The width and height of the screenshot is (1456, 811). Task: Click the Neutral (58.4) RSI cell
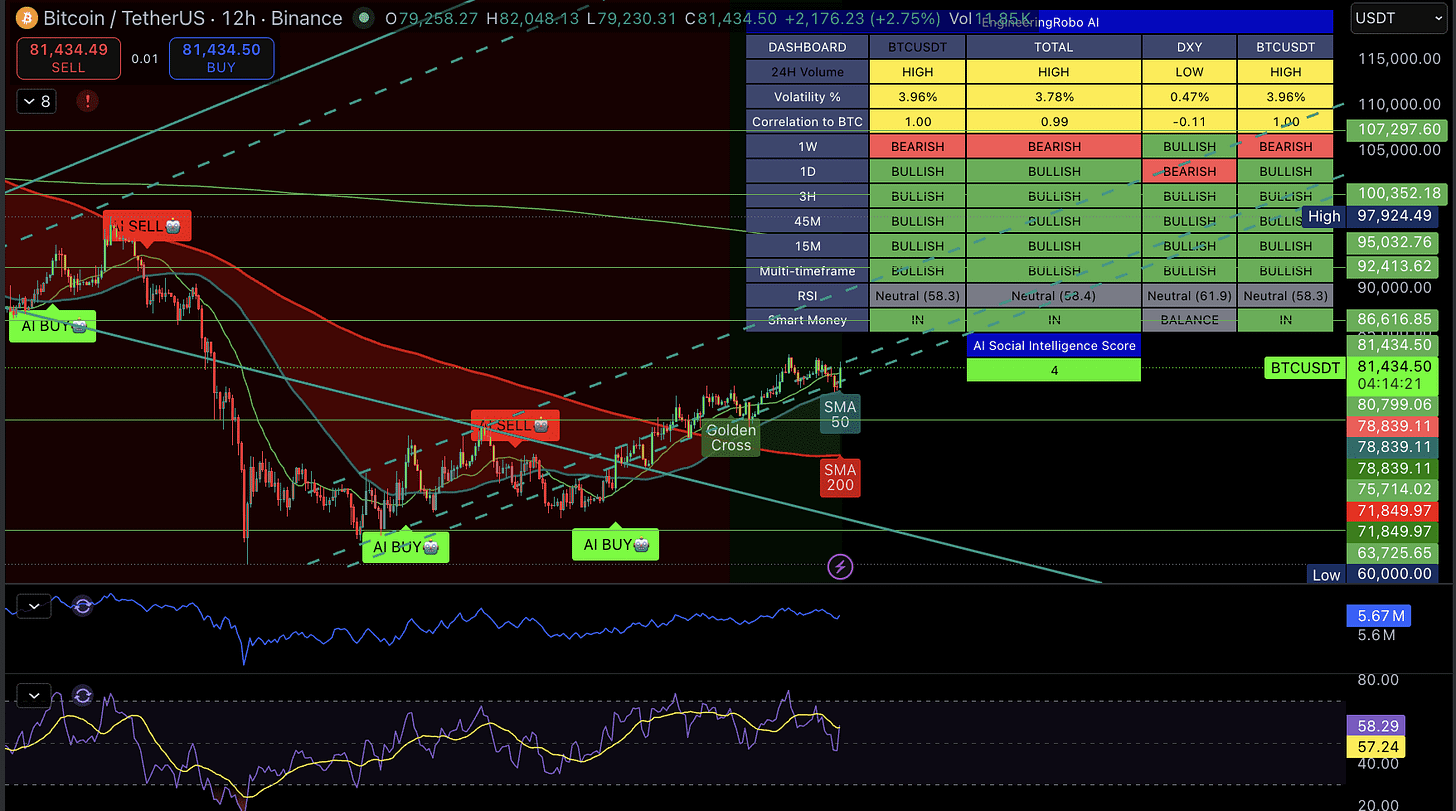point(1053,295)
